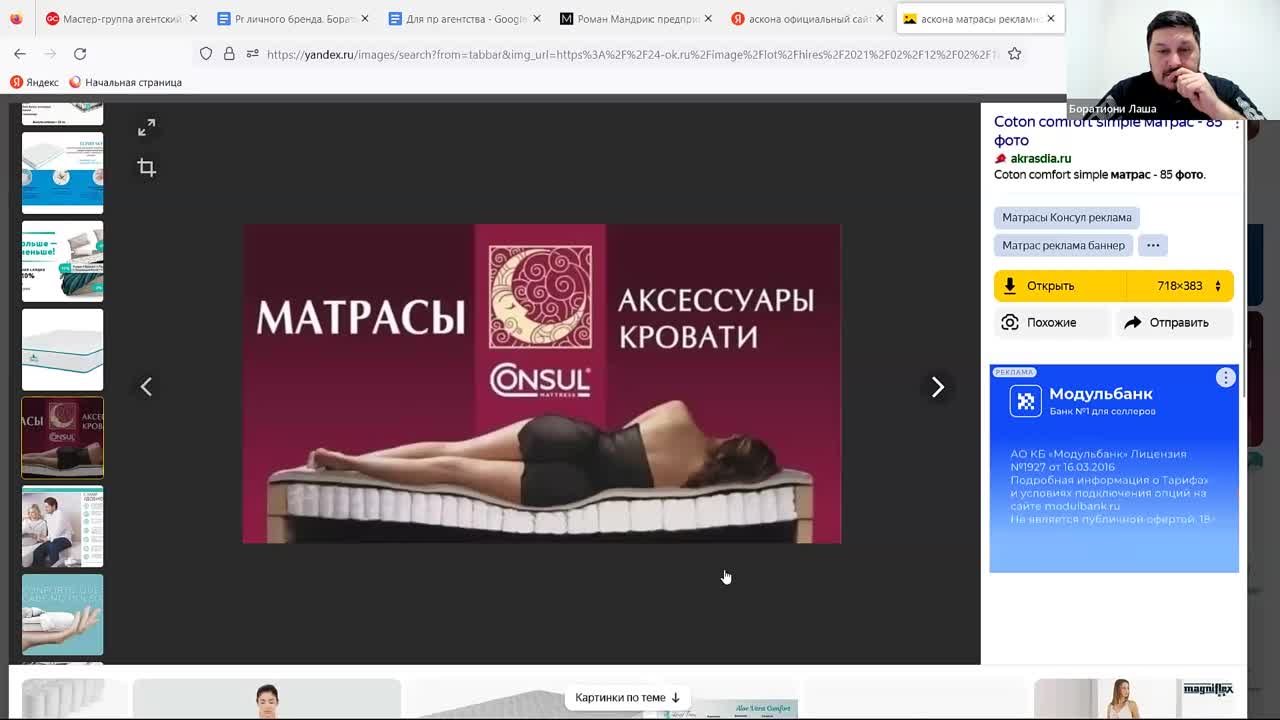The width and height of the screenshot is (1280, 720).
Task: Show next image with right arrow
Action: coord(937,386)
